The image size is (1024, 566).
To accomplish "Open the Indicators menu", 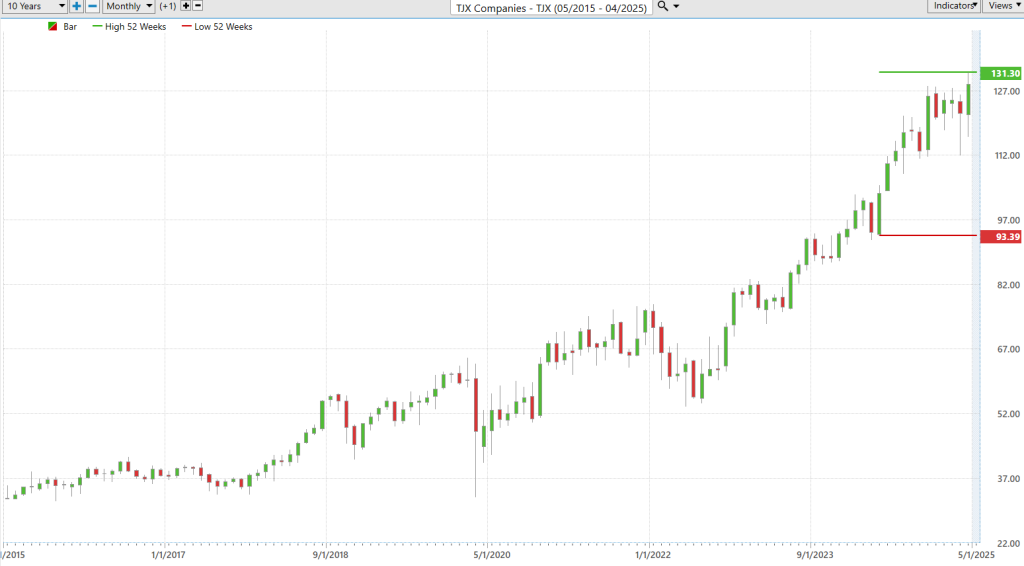I will point(954,6).
